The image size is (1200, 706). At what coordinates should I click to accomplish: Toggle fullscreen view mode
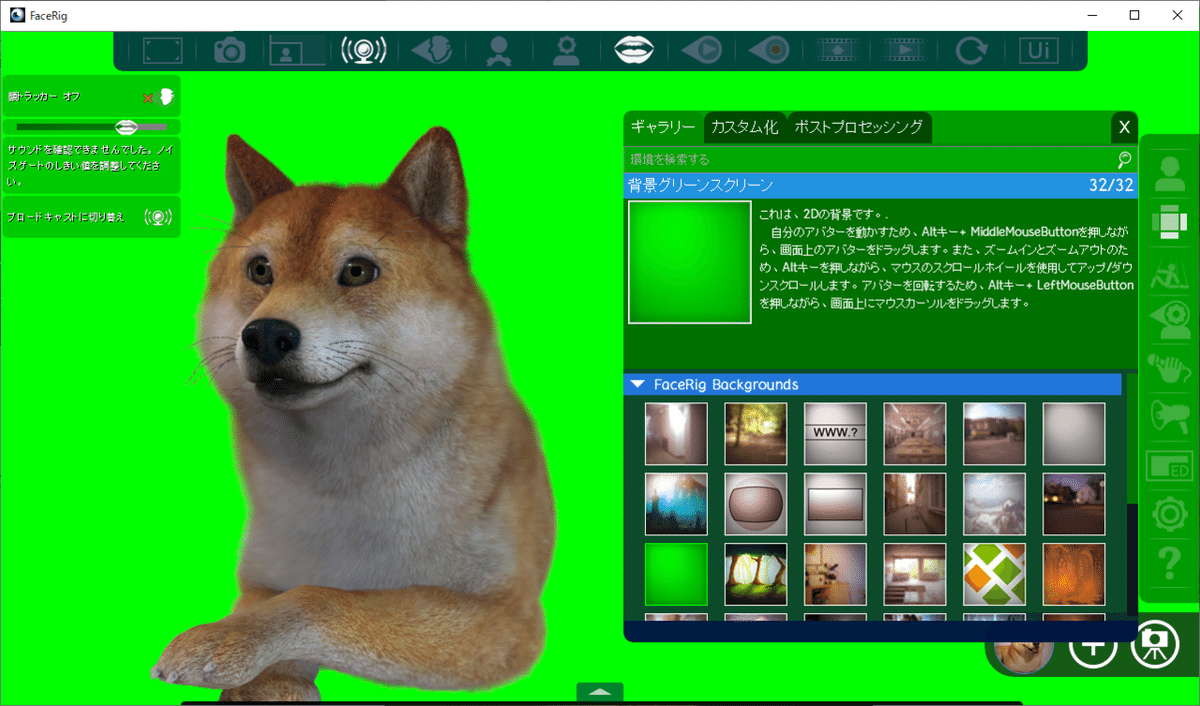[162, 49]
